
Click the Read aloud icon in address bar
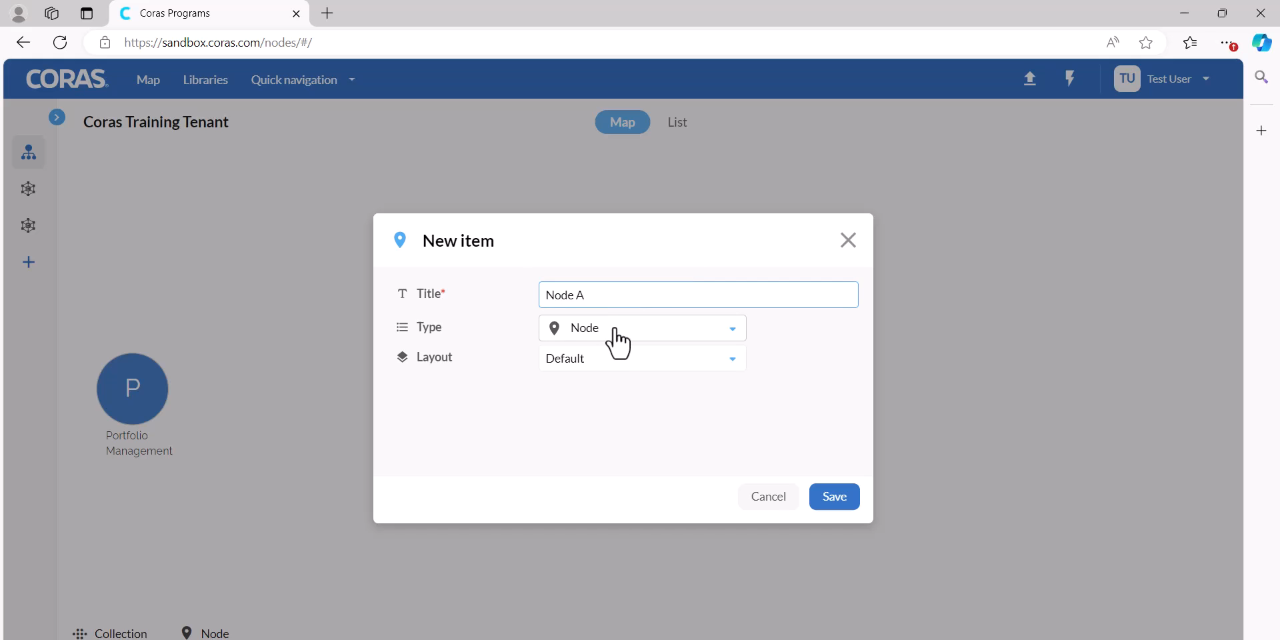point(1112,43)
